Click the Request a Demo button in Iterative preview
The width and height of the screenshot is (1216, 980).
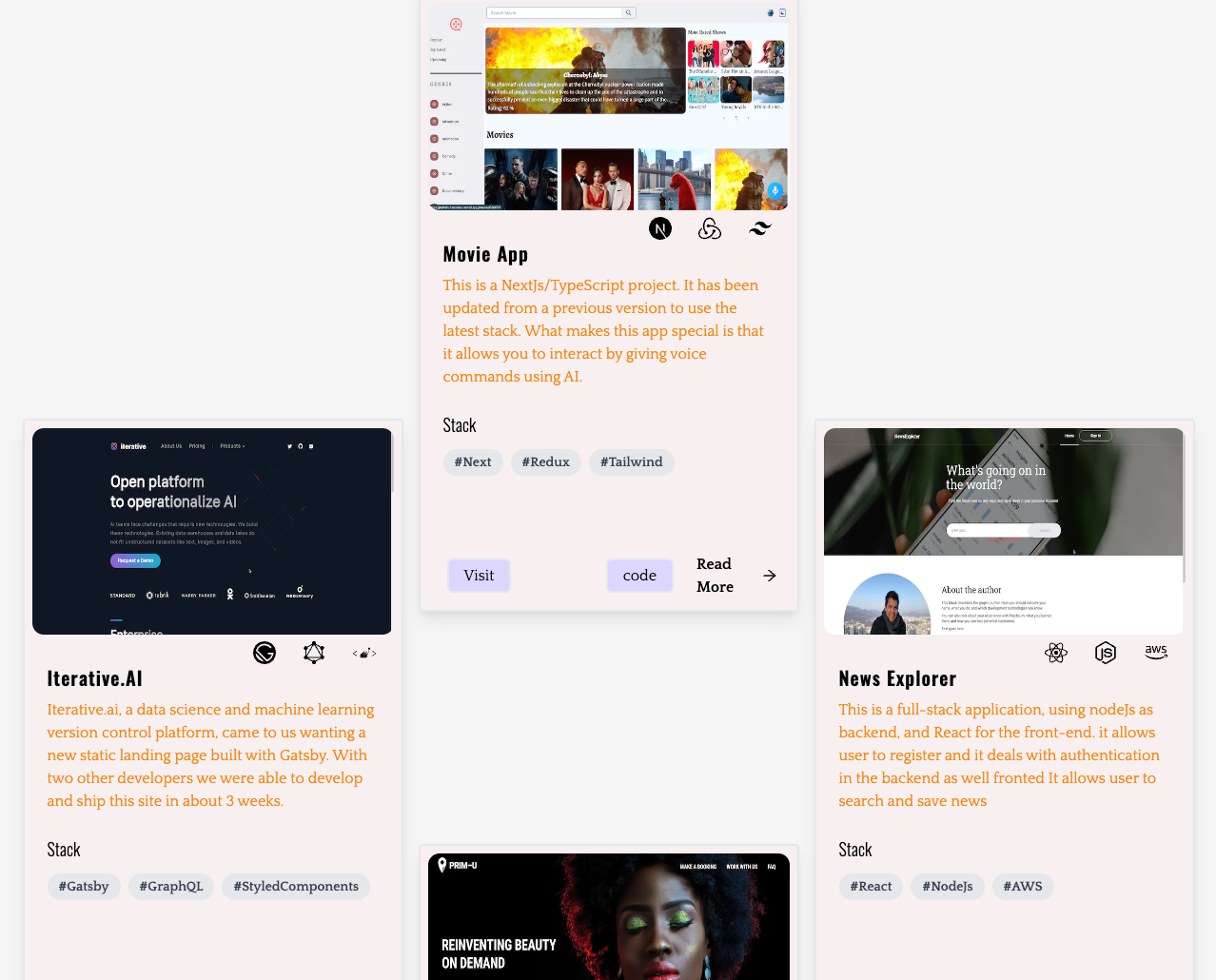[135, 560]
